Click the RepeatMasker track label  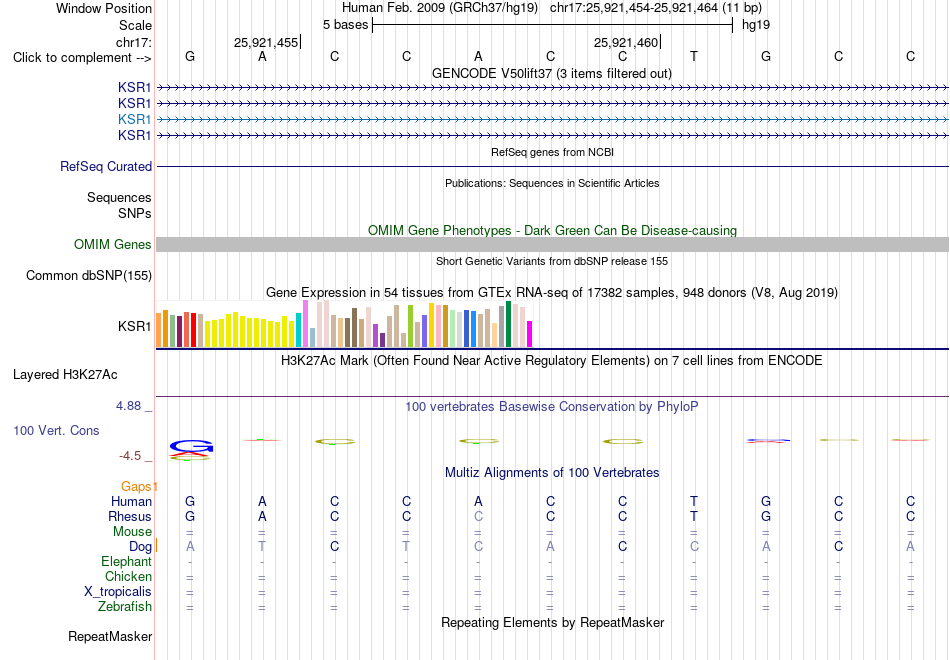pyautogui.click(x=110, y=636)
